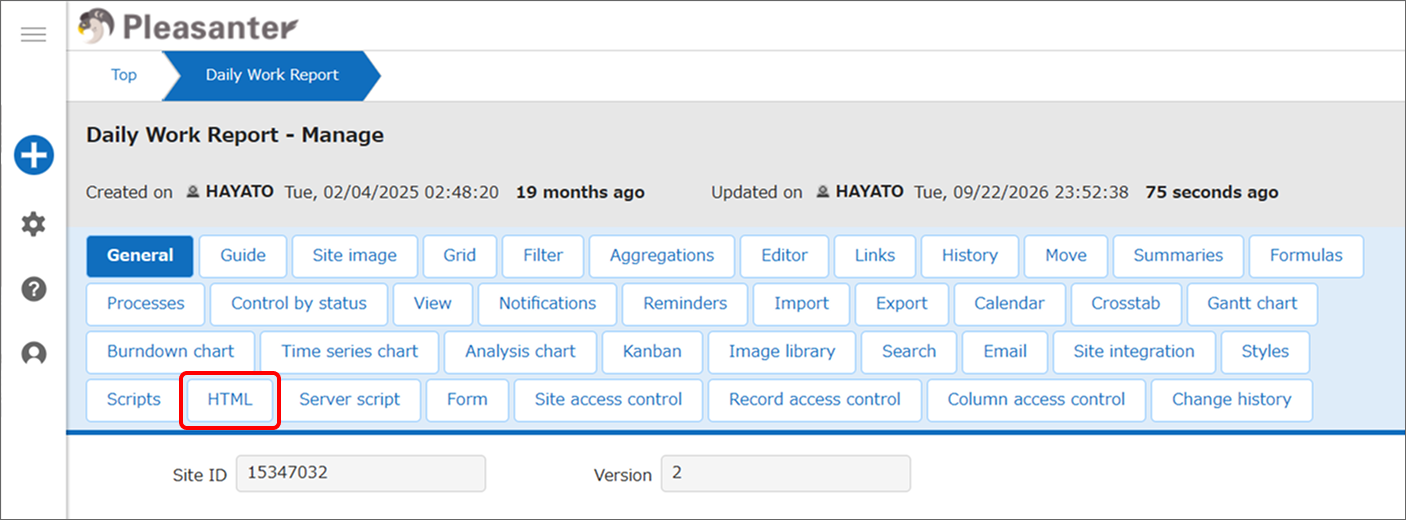Select the Summaries tab
Image resolution: width=1406 pixels, height=520 pixels.
1178,256
